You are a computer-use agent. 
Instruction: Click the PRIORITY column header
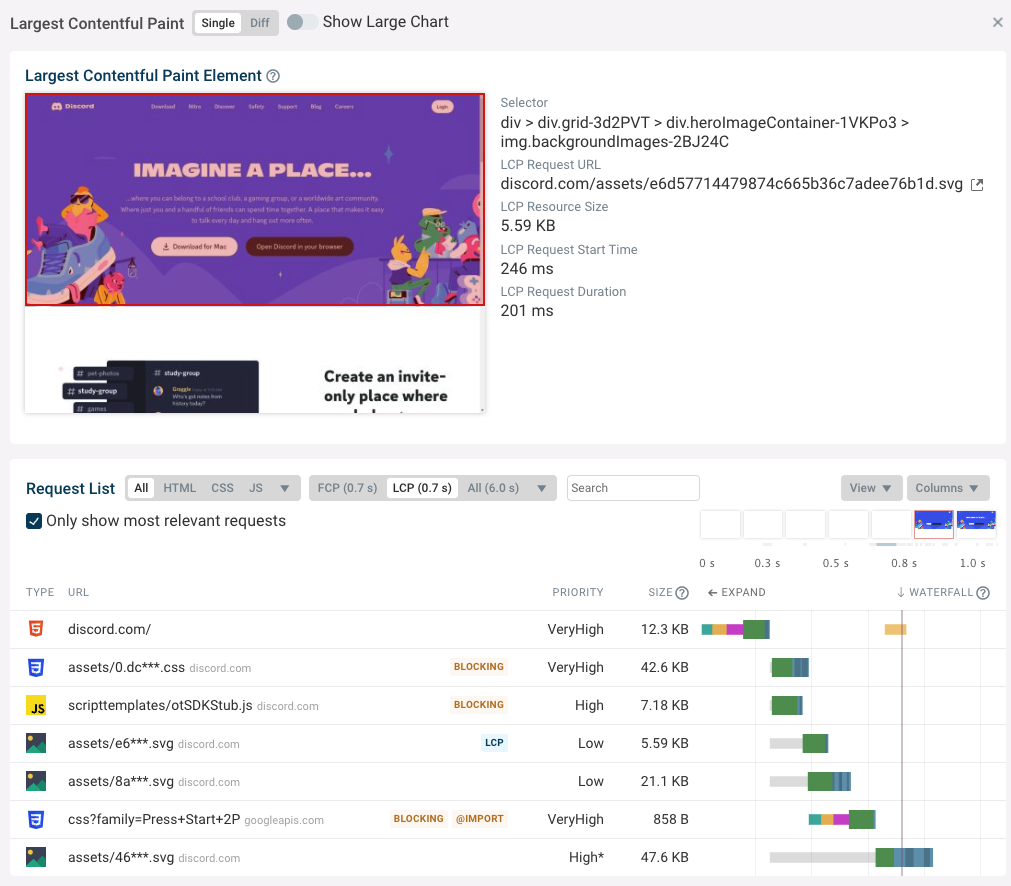click(x=578, y=593)
